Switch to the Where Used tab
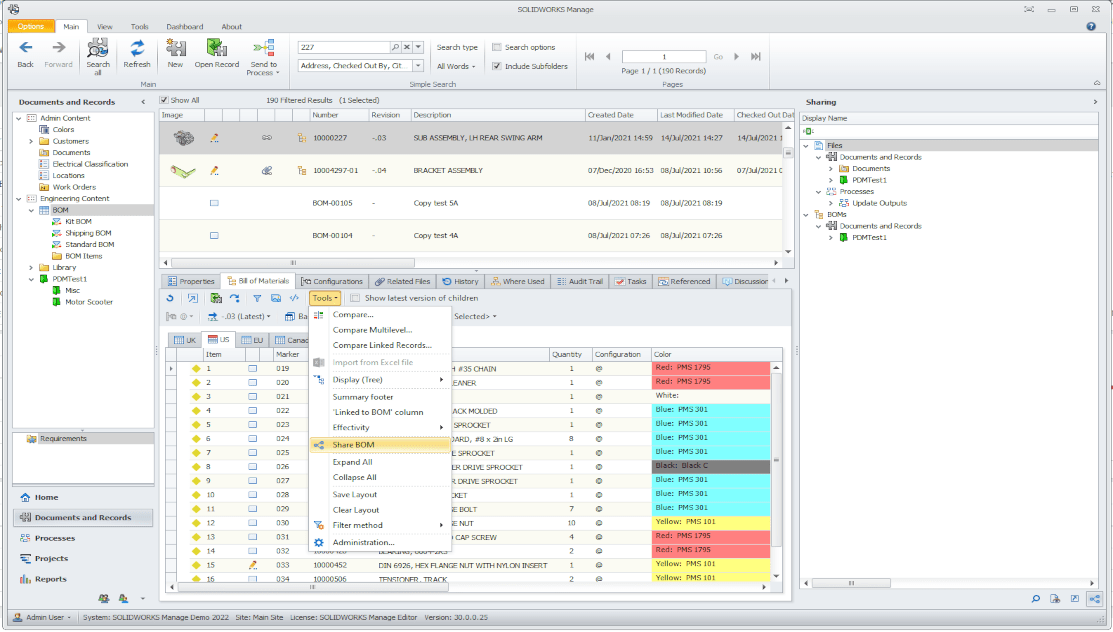 (517, 282)
